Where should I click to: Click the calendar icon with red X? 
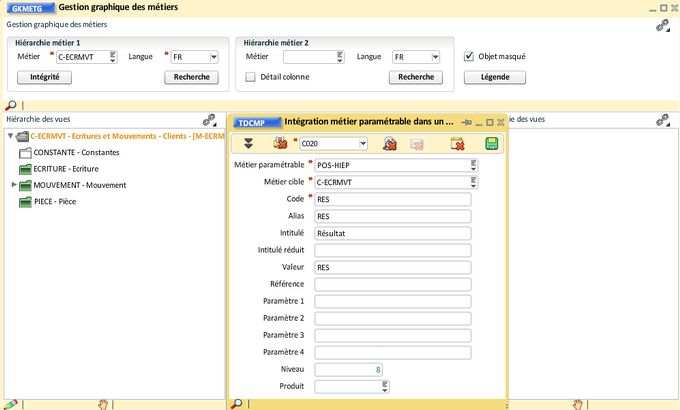(x=457, y=144)
